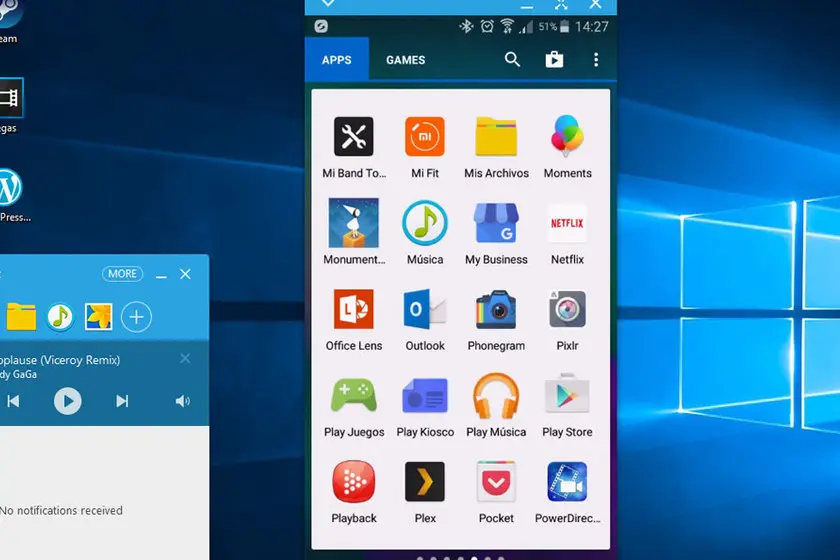Launch the Mi Fit app
Image resolution: width=840 pixels, height=560 pixels.
click(425, 137)
